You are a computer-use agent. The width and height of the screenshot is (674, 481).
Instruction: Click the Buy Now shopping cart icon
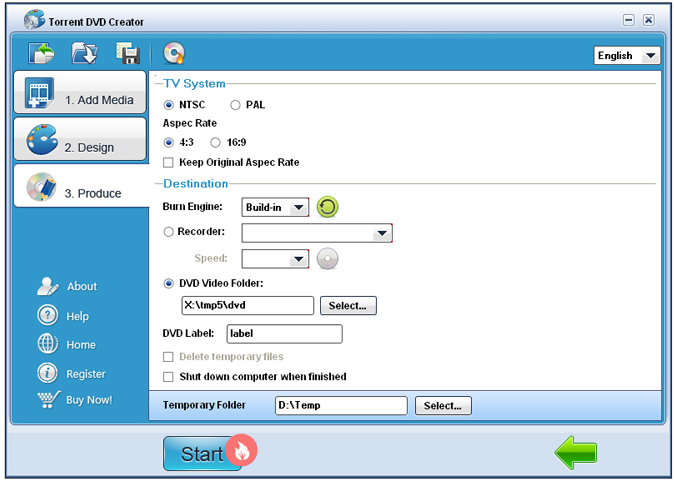click(x=49, y=400)
